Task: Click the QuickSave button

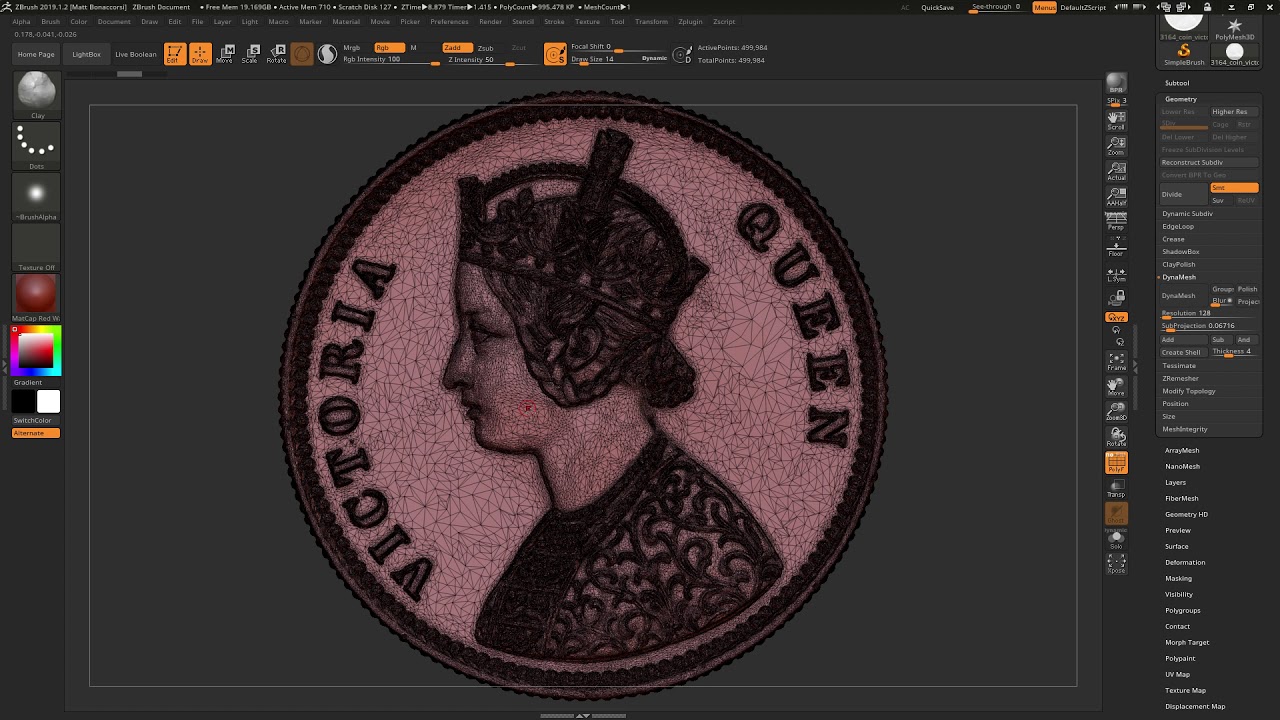Action: 937,7
